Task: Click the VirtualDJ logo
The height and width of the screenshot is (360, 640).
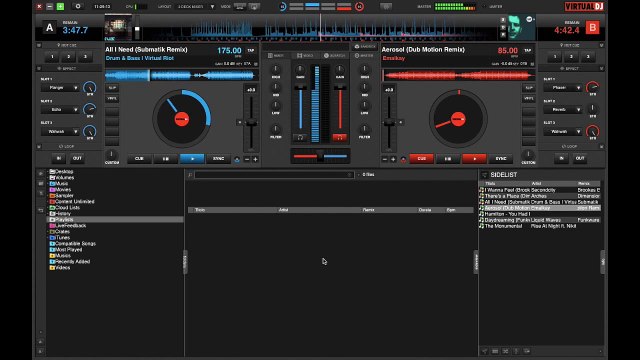Action: 584,7
